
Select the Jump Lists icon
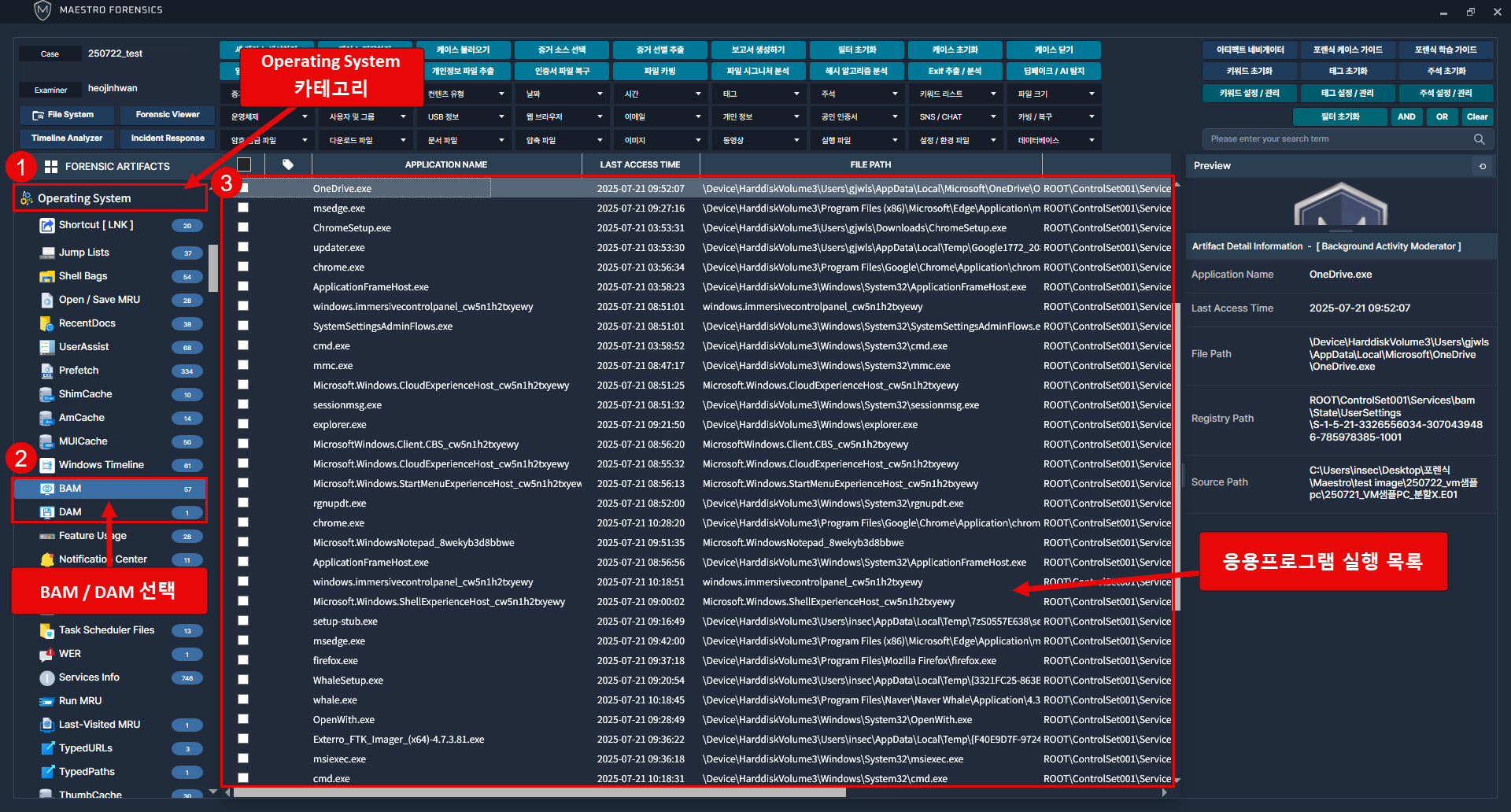coord(46,253)
